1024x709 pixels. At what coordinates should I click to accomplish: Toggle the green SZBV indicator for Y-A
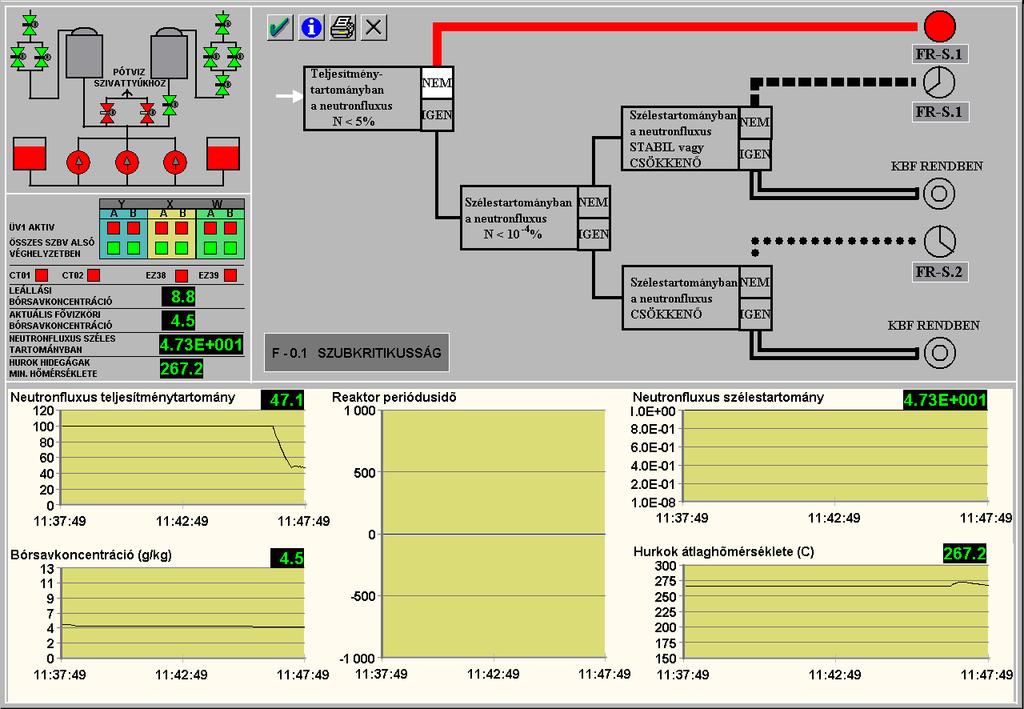pos(114,248)
